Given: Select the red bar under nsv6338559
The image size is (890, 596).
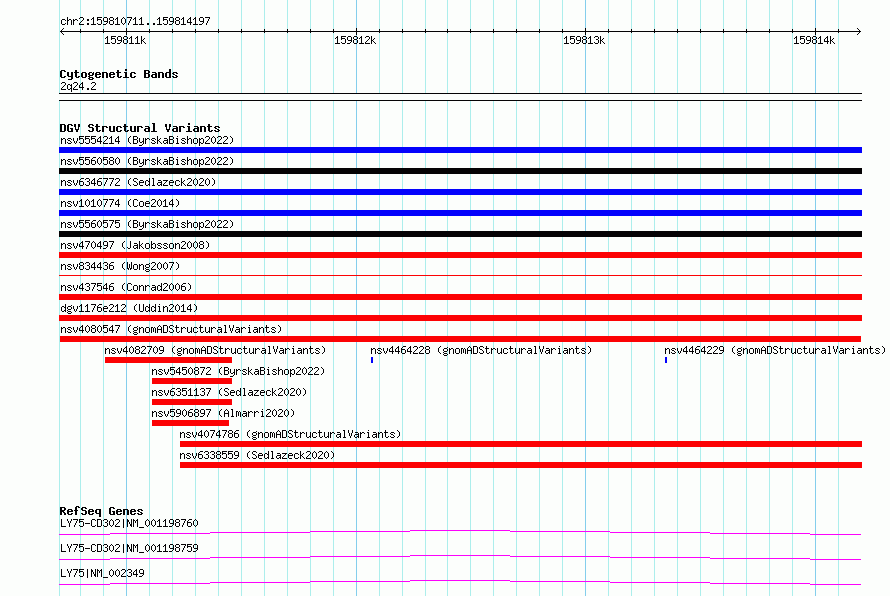Looking at the screenshot, I should (x=520, y=465).
